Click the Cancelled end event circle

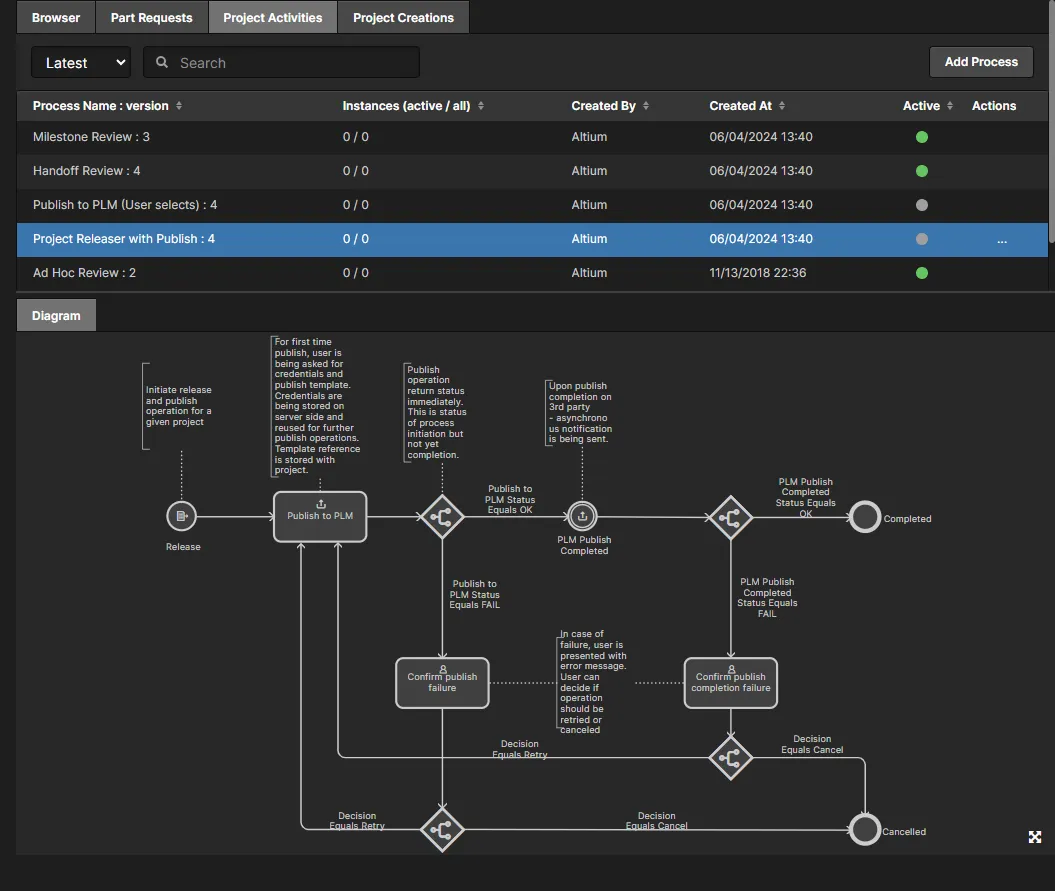pyautogui.click(x=864, y=829)
